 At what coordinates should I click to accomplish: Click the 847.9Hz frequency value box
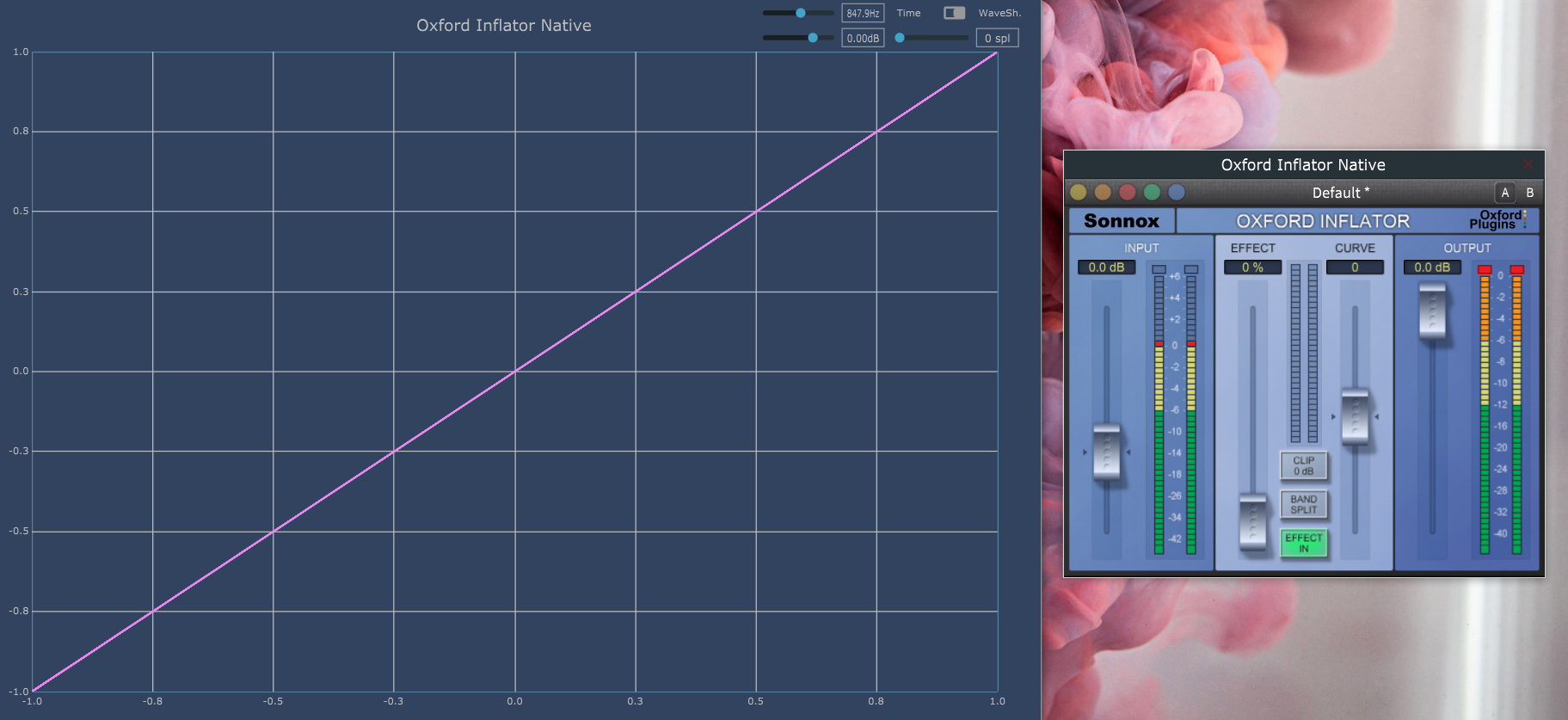coord(863,13)
